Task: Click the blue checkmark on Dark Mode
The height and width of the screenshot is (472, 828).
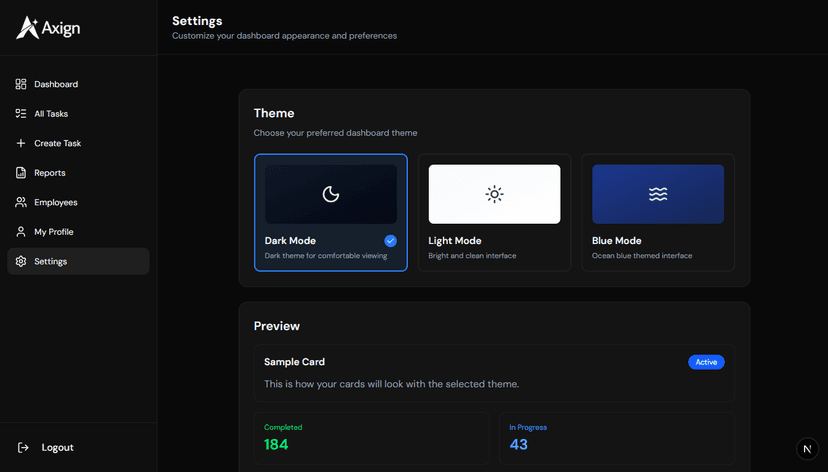Action: tap(390, 241)
